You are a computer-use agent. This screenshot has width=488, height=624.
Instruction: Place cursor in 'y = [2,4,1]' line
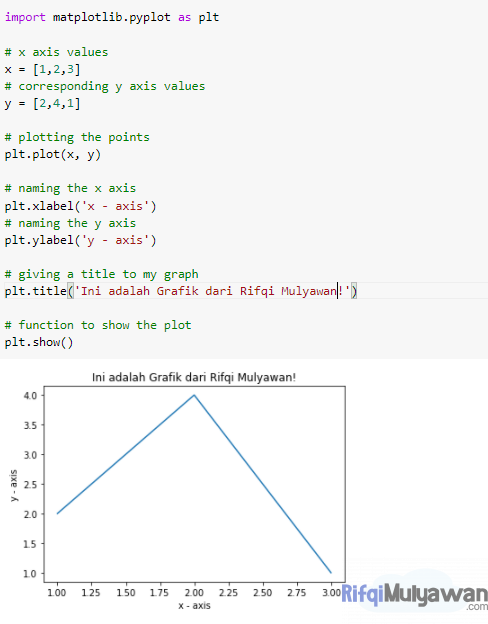(42, 103)
